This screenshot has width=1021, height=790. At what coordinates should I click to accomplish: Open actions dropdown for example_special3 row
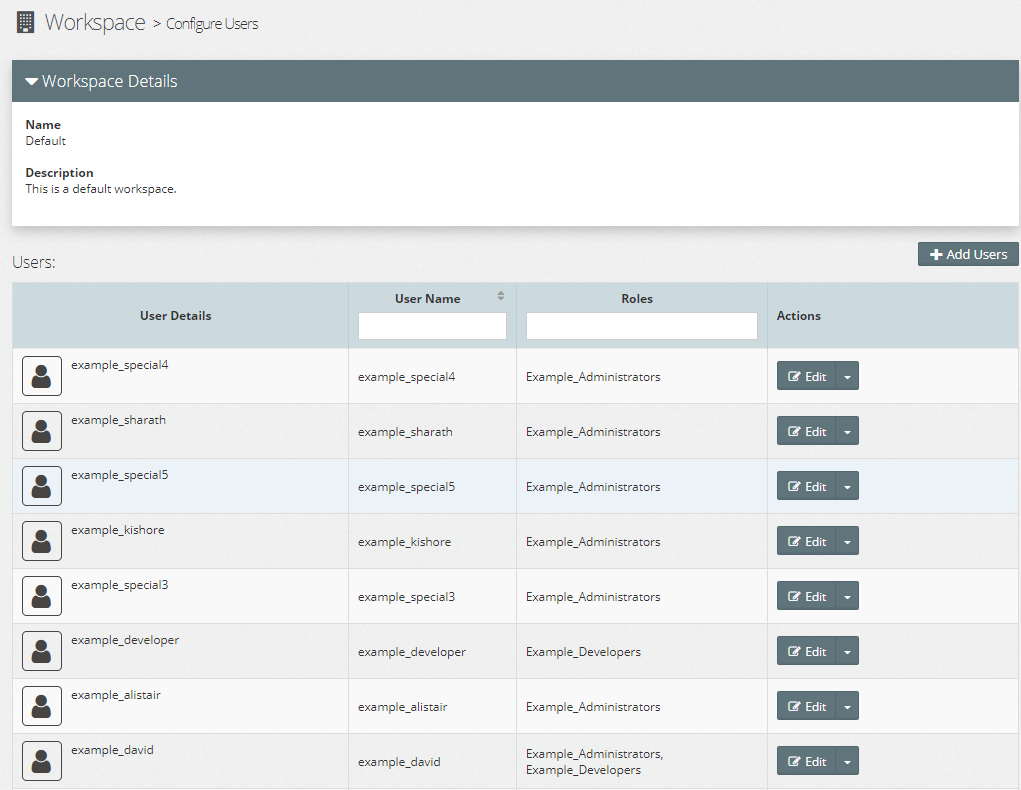(847, 596)
